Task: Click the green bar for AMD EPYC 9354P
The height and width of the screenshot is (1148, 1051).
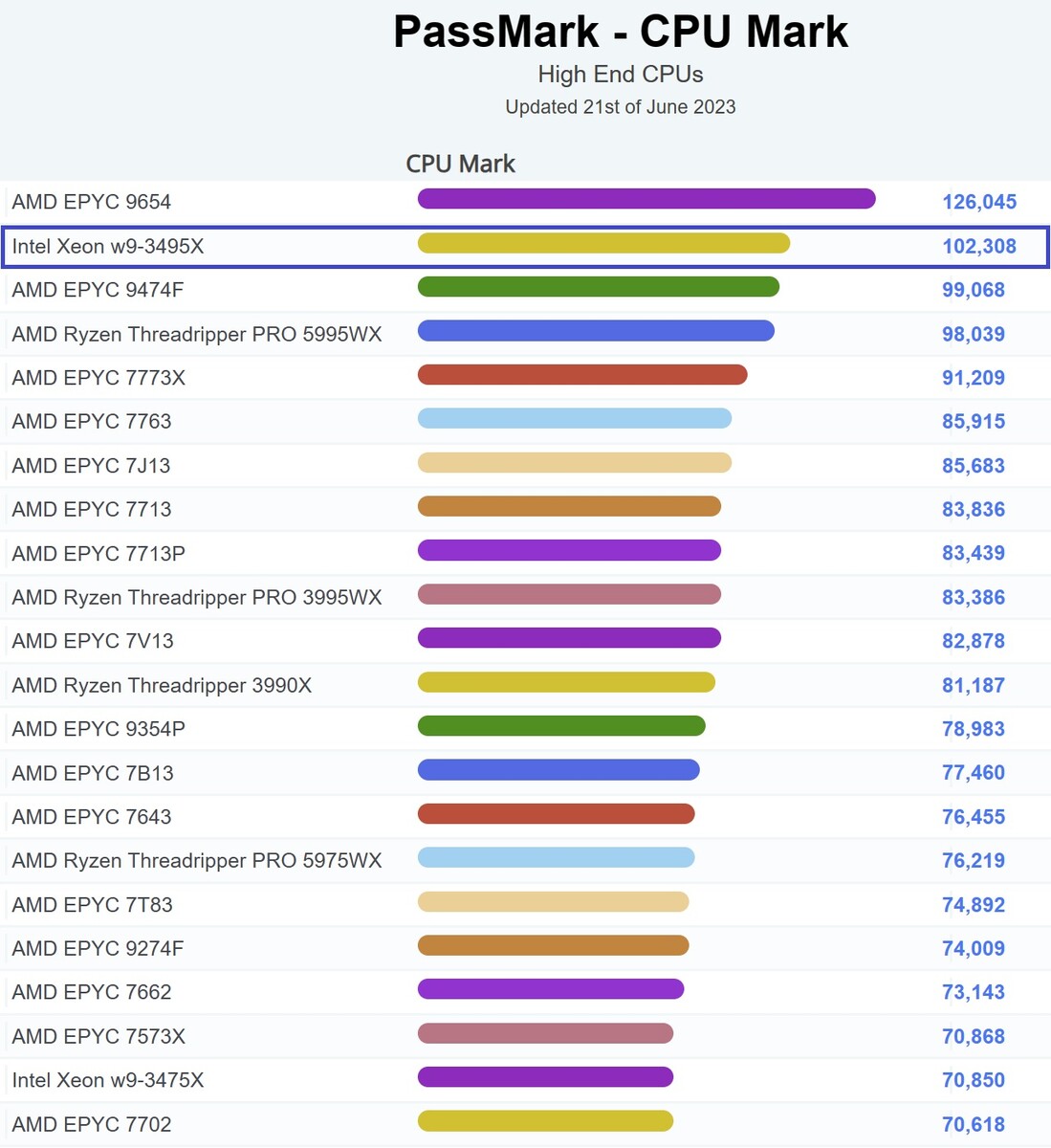Action: (x=561, y=726)
